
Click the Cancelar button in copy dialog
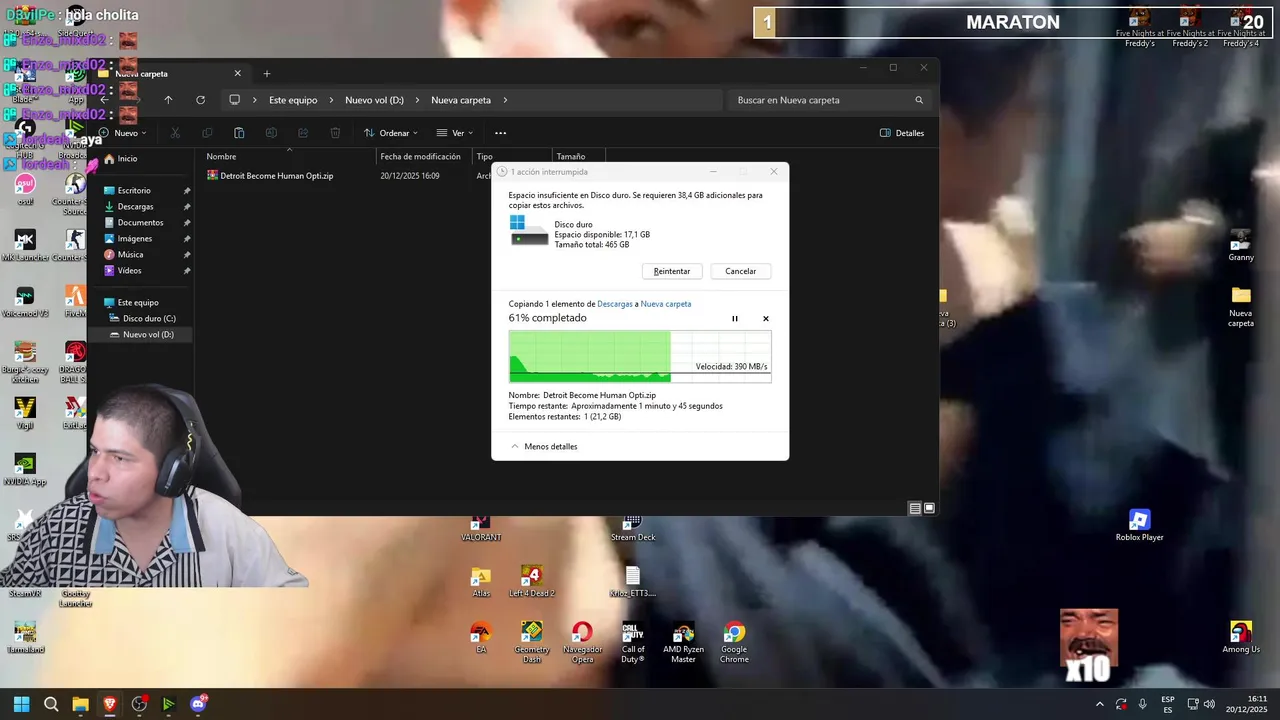740,271
